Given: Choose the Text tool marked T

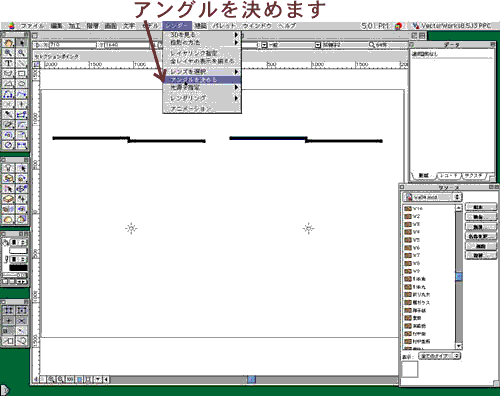Looking at the screenshot, I should coord(8,63).
